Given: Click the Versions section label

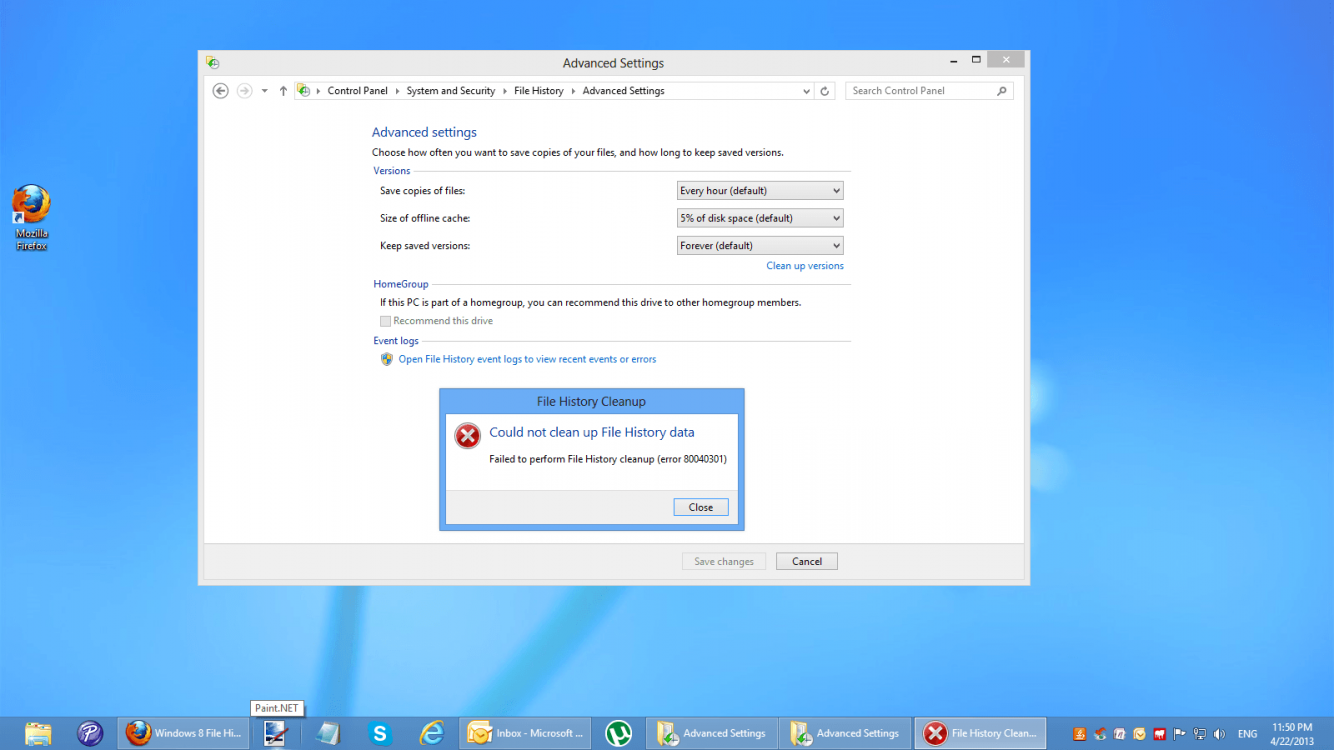Looking at the screenshot, I should pos(392,171).
